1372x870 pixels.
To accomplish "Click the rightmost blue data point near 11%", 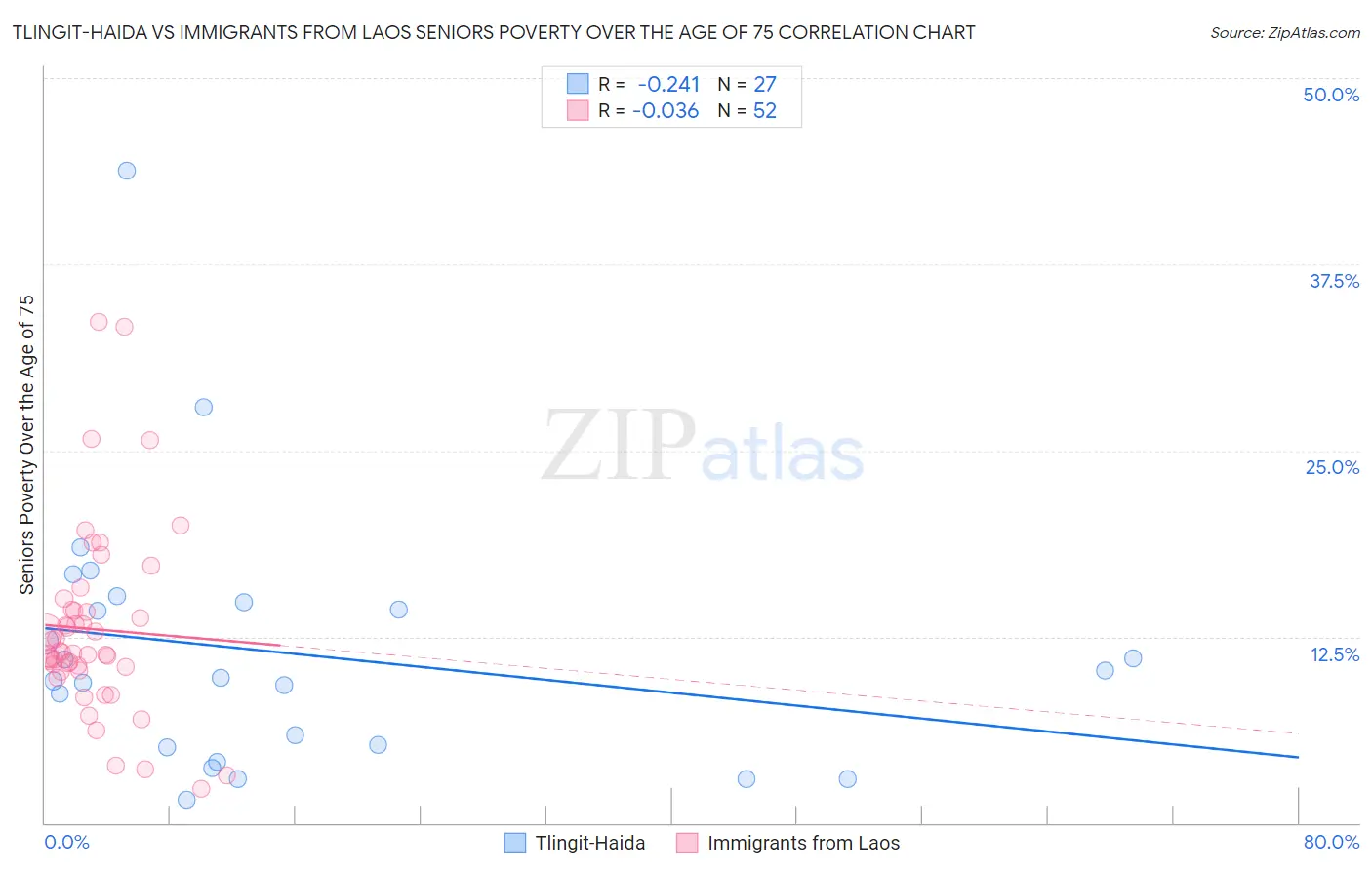I will tap(1133, 658).
